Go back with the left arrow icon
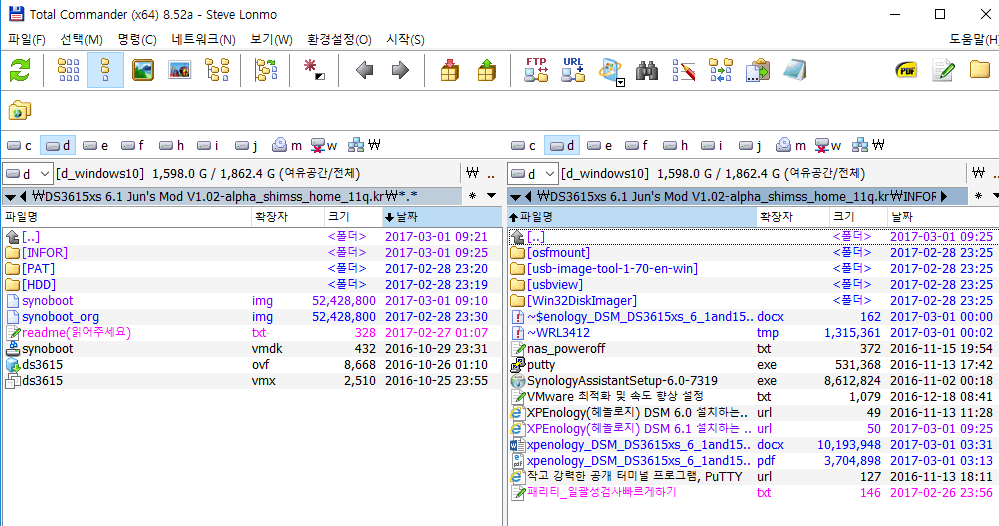The width and height of the screenshot is (999, 526). [x=364, y=70]
